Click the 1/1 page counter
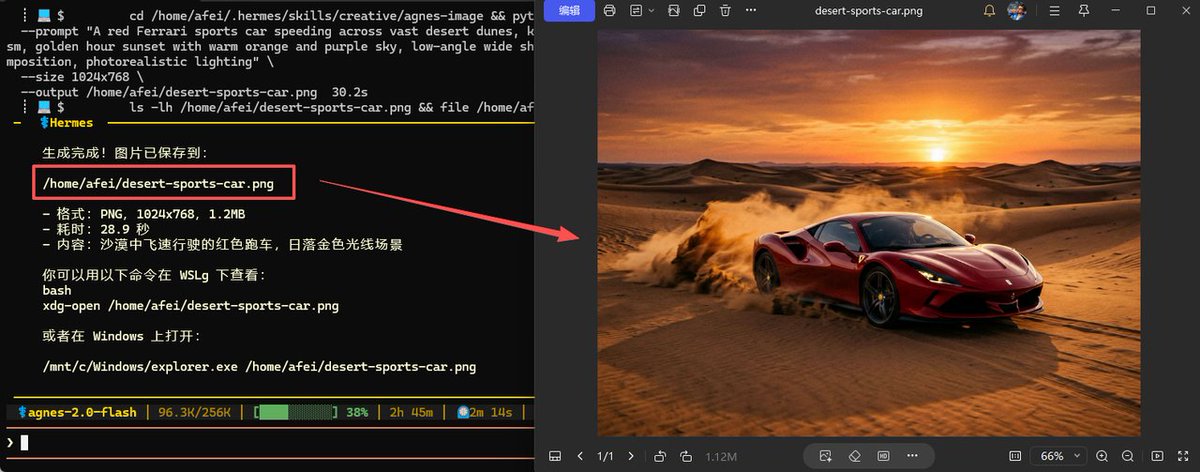 [x=605, y=456]
